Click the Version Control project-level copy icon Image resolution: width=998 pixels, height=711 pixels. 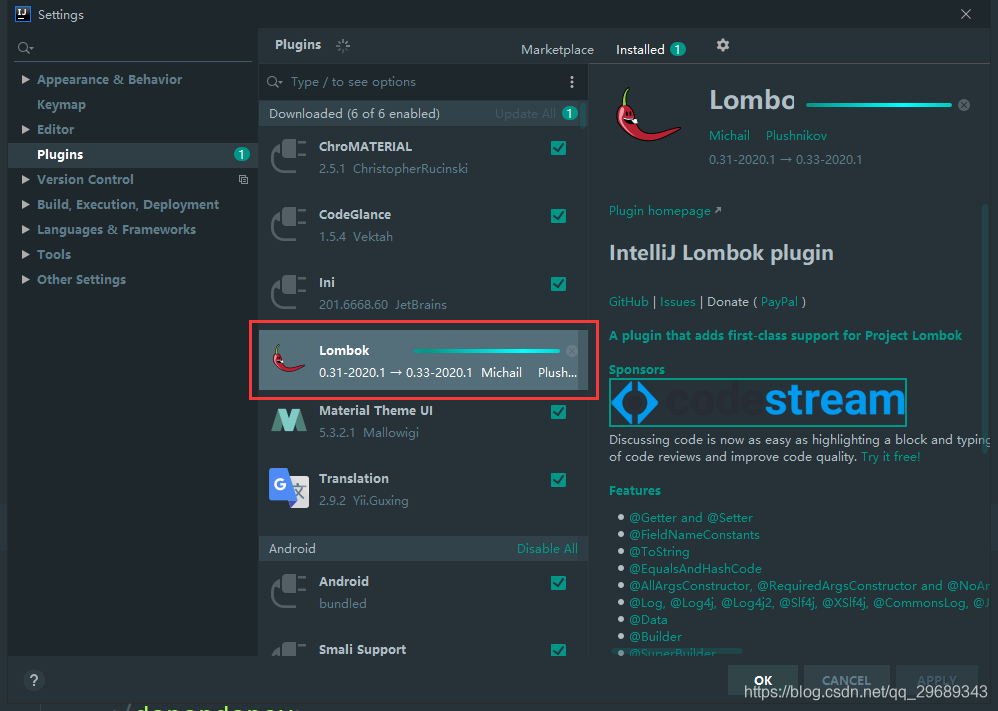click(x=243, y=180)
